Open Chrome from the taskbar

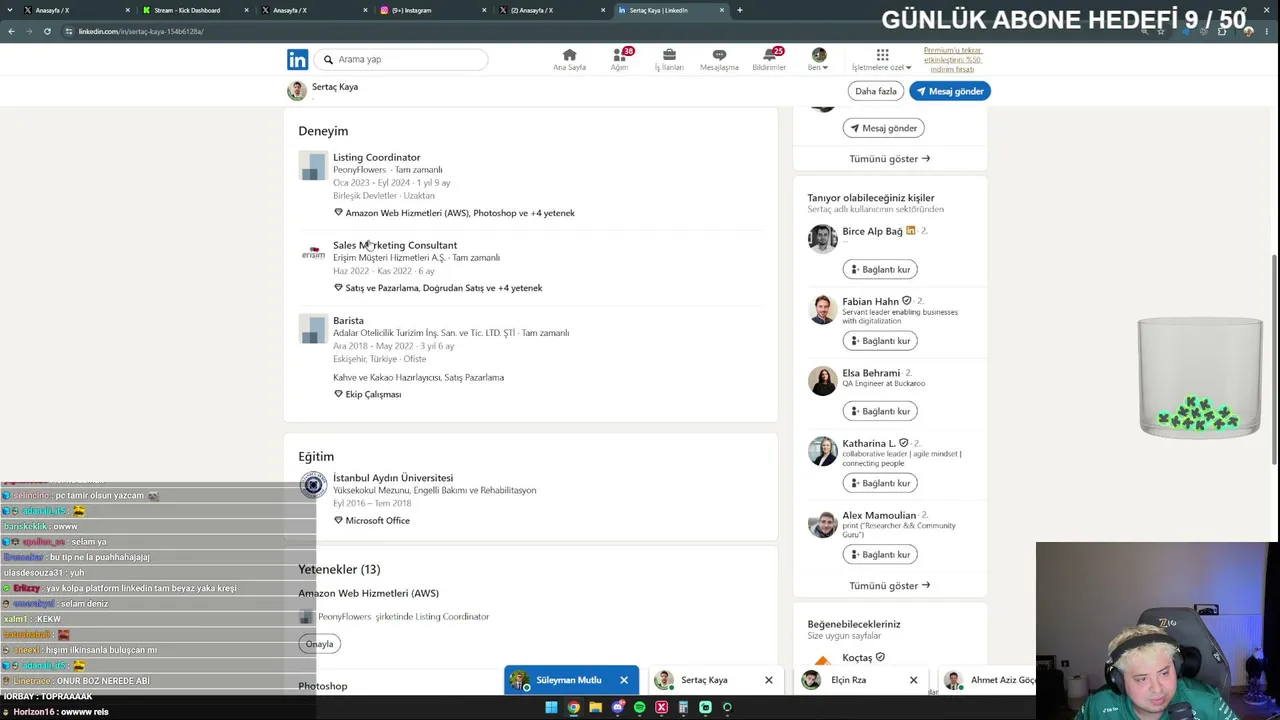coord(573,708)
